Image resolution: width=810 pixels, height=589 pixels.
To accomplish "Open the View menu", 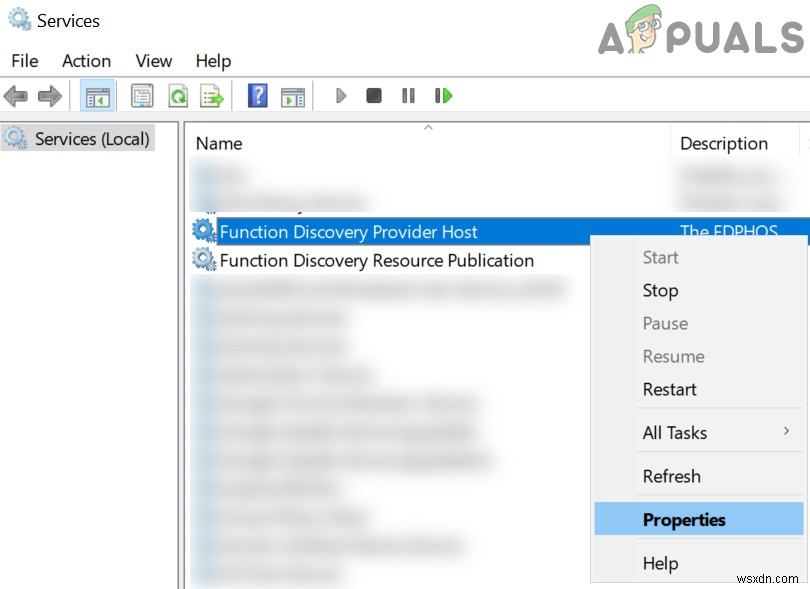I will (x=153, y=61).
